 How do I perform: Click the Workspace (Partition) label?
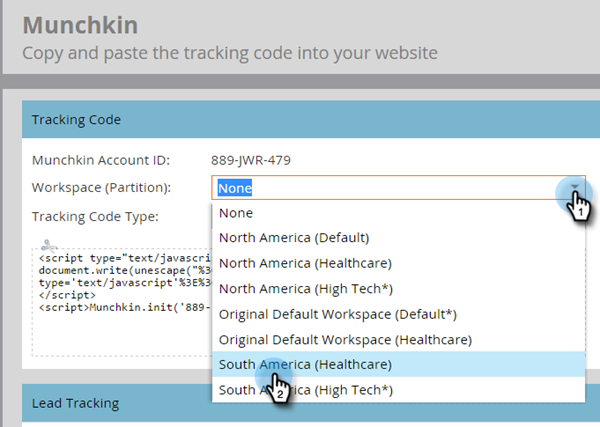(x=101, y=187)
